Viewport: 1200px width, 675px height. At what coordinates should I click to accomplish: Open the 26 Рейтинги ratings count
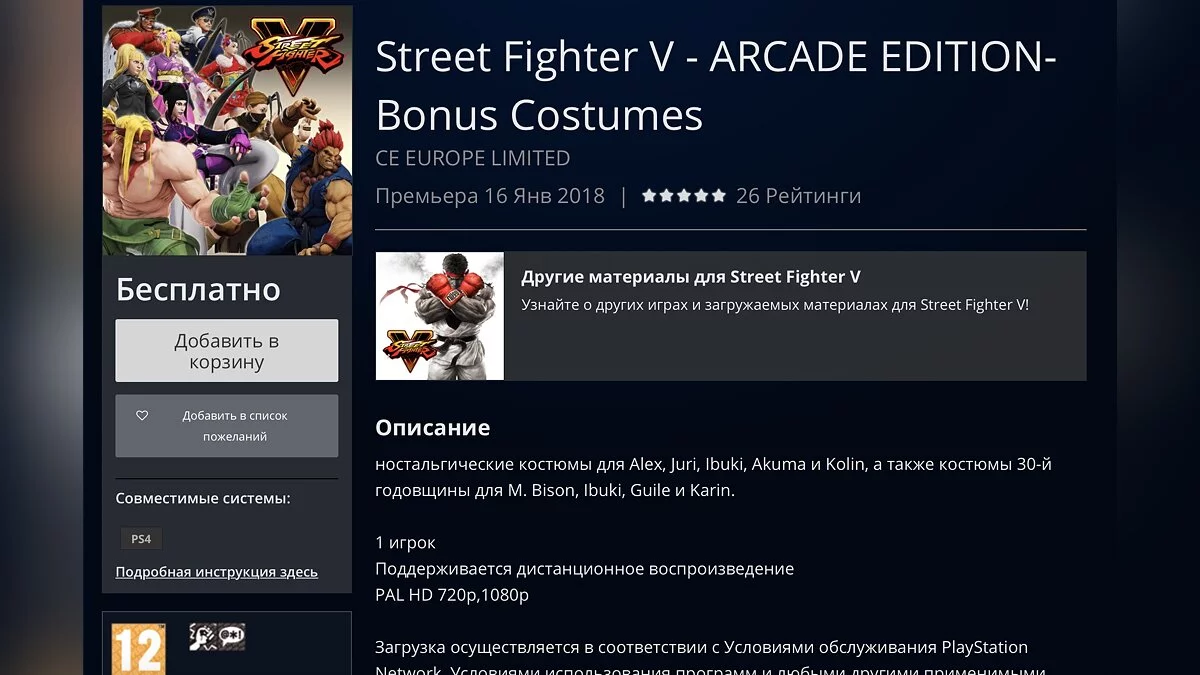pyautogui.click(x=798, y=196)
